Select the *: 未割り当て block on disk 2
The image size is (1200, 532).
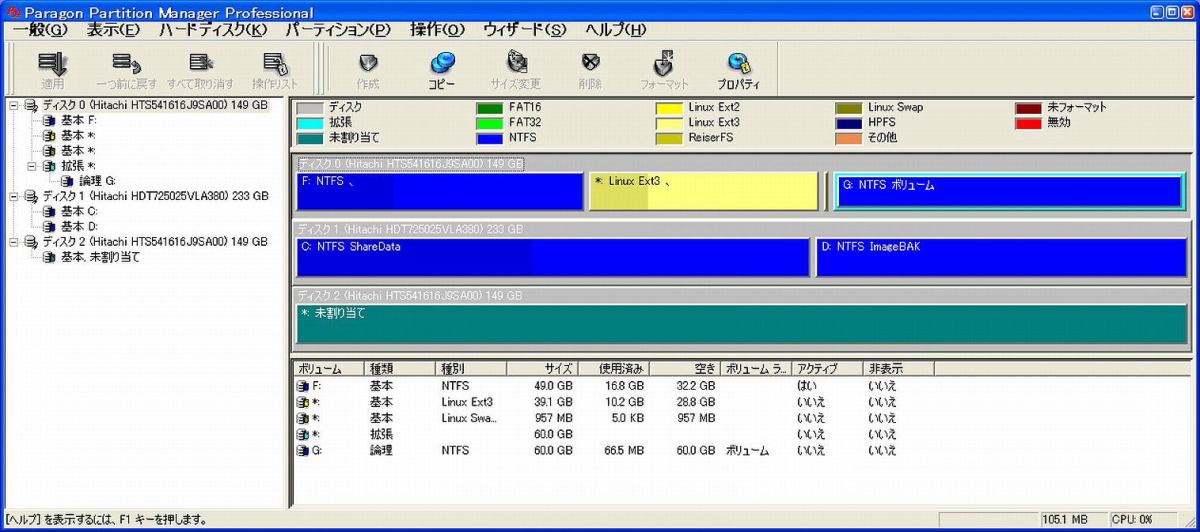(x=741, y=324)
